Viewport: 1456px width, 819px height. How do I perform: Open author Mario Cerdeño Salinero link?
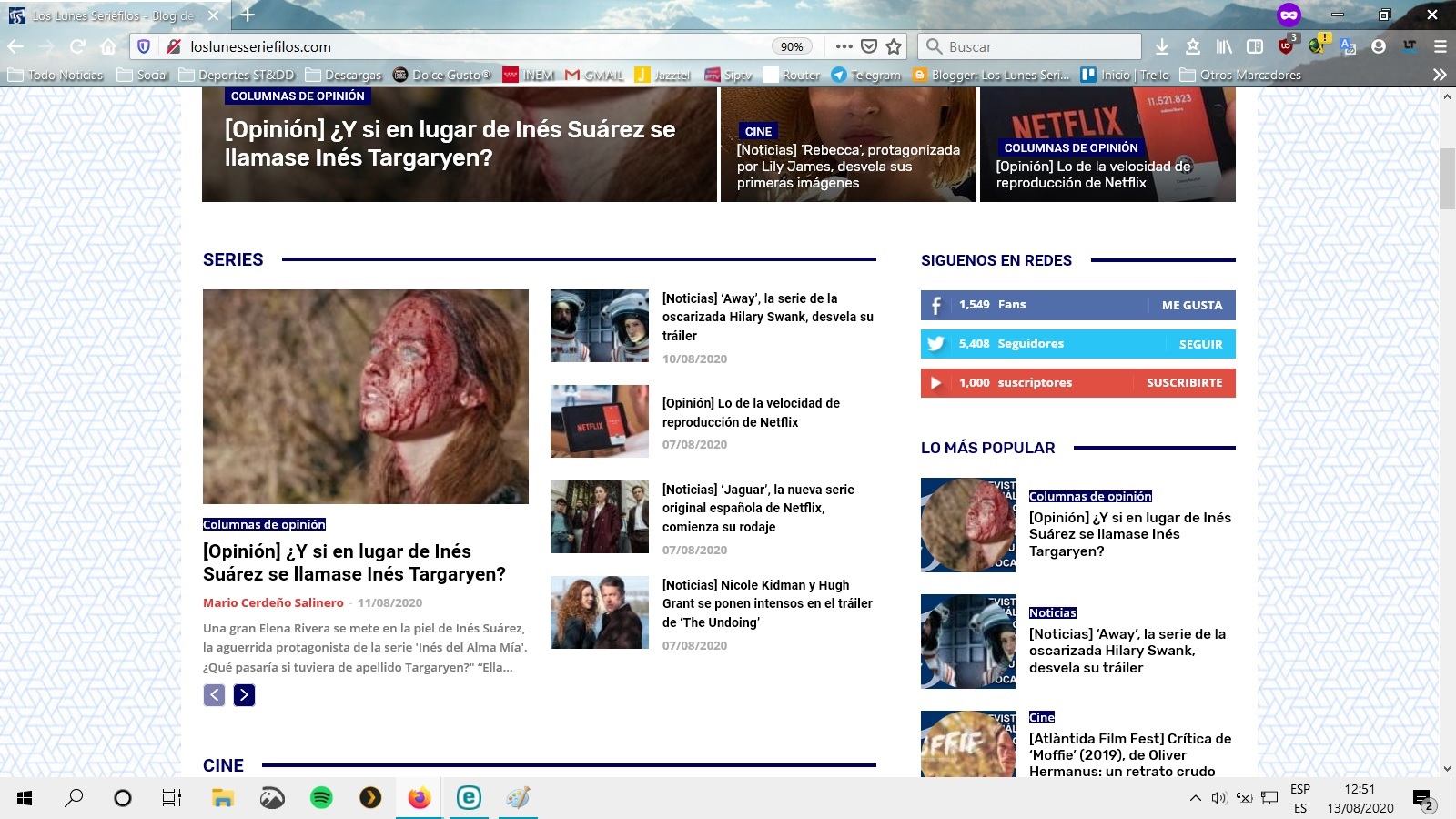[x=273, y=602]
